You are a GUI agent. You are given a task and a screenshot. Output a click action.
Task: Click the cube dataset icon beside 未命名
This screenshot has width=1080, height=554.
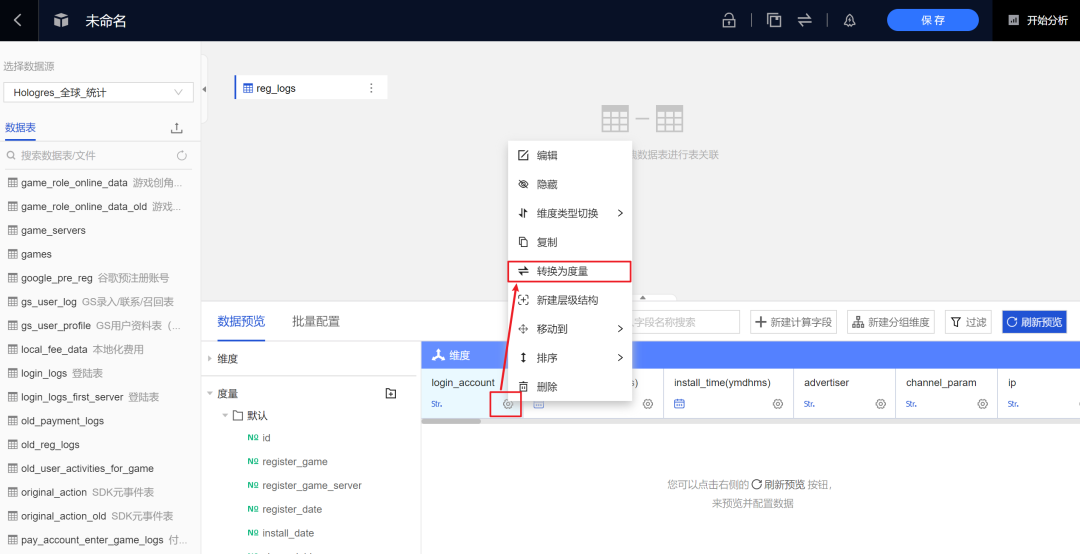(x=61, y=21)
